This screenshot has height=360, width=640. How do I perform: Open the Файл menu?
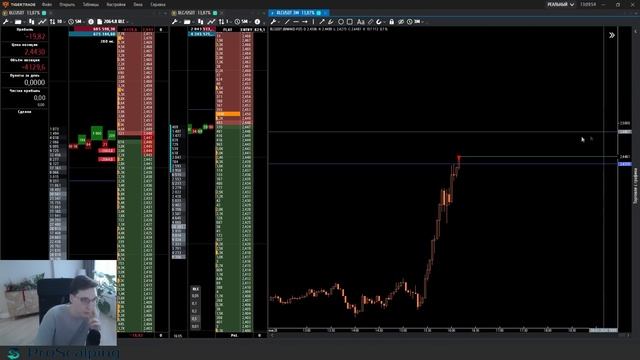(x=47, y=4)
